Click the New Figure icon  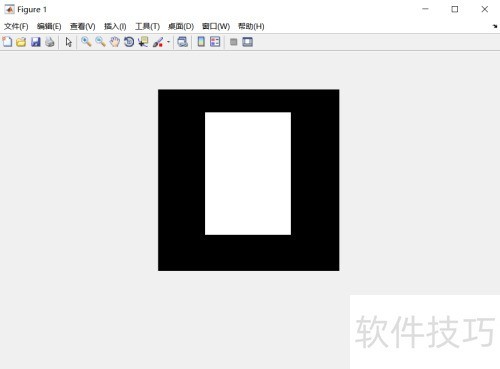click(7, 42)
